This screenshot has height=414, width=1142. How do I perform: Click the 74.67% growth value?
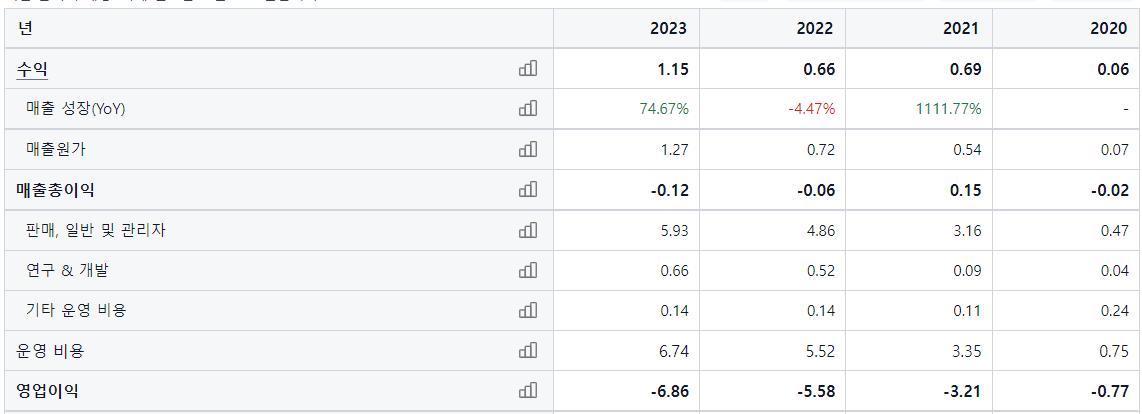click(x=664, y=109)
